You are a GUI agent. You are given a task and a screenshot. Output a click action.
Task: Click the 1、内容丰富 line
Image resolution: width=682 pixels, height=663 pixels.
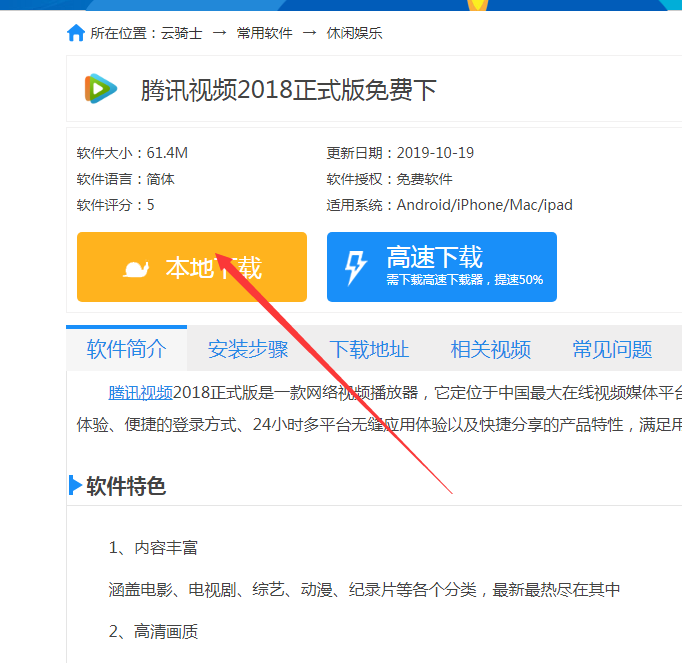click(x=153, y=547)
